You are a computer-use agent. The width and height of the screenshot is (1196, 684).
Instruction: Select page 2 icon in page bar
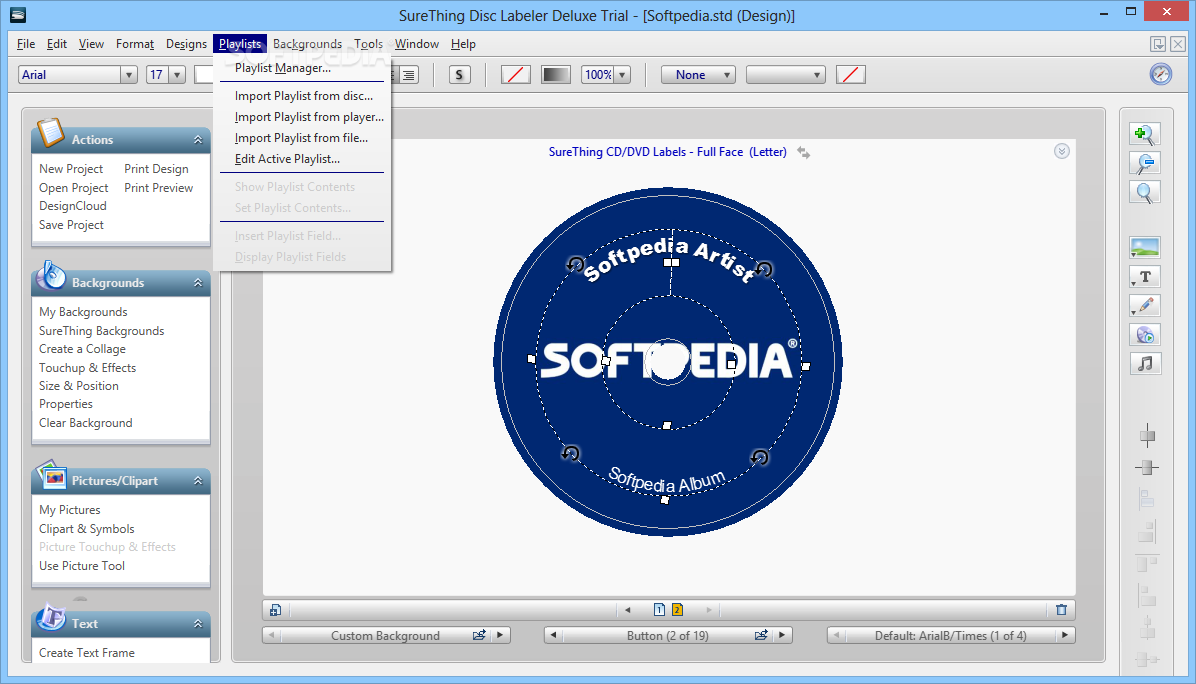[x=677, y=609]
